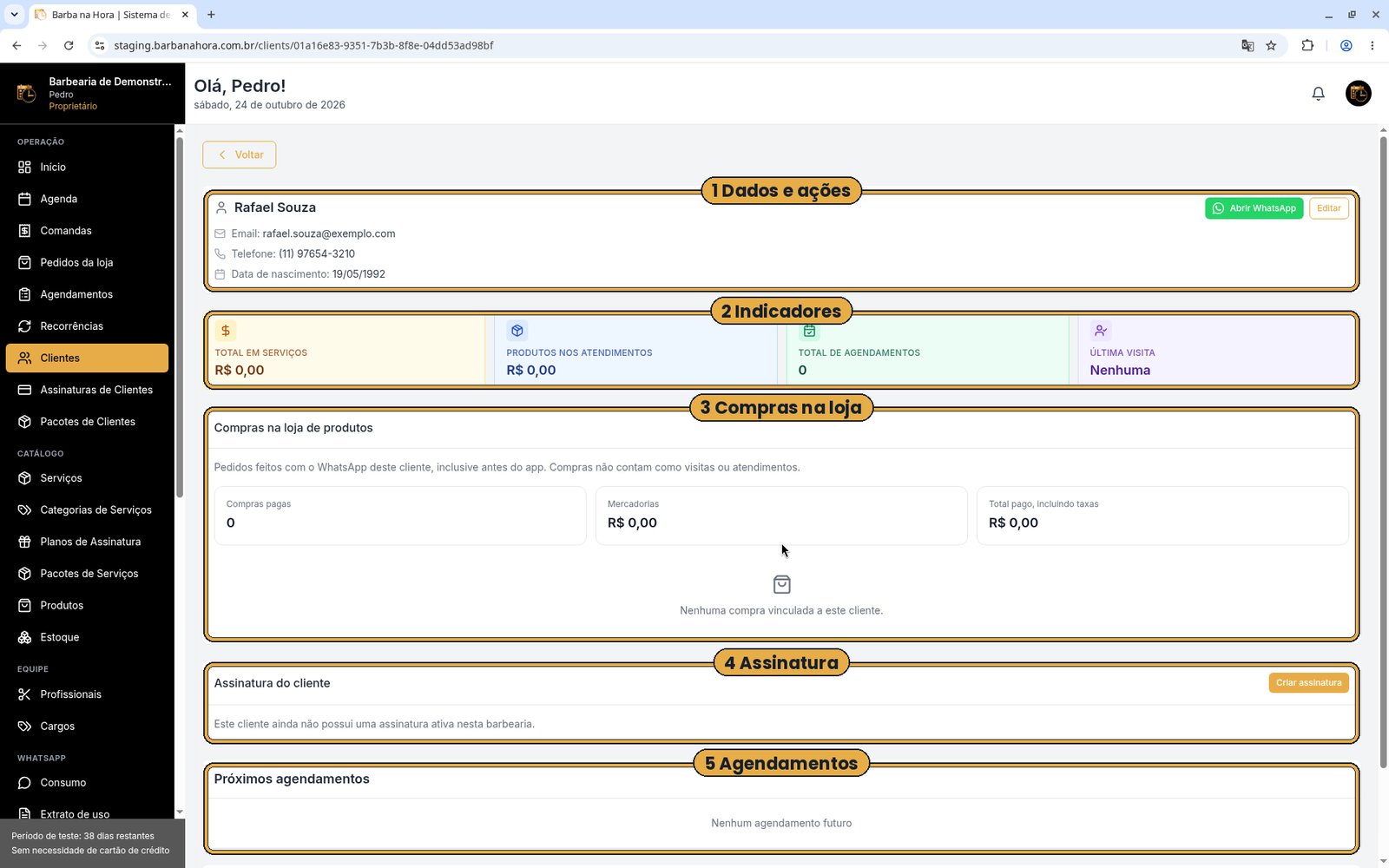Click the phone number (11) 97654-3210

317,253
